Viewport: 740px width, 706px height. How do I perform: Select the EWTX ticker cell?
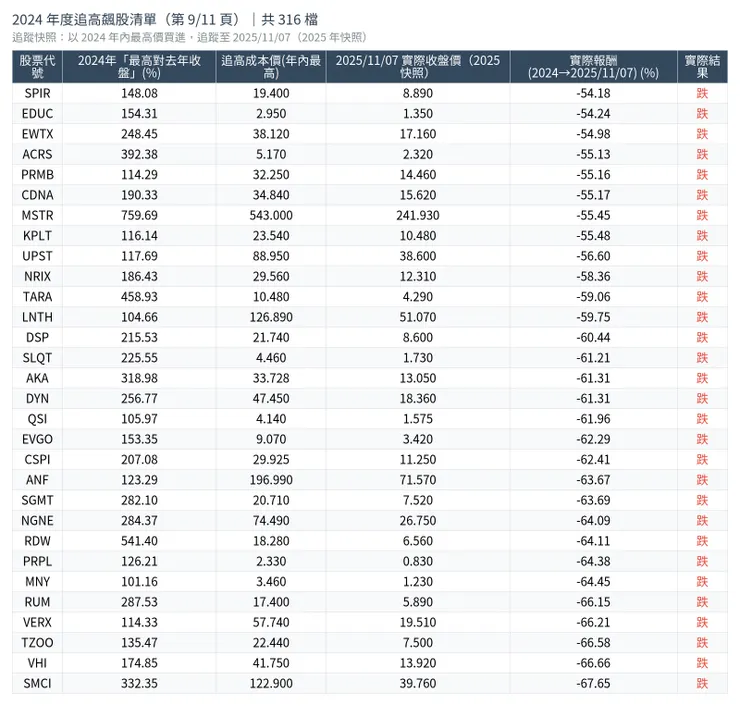37,134
